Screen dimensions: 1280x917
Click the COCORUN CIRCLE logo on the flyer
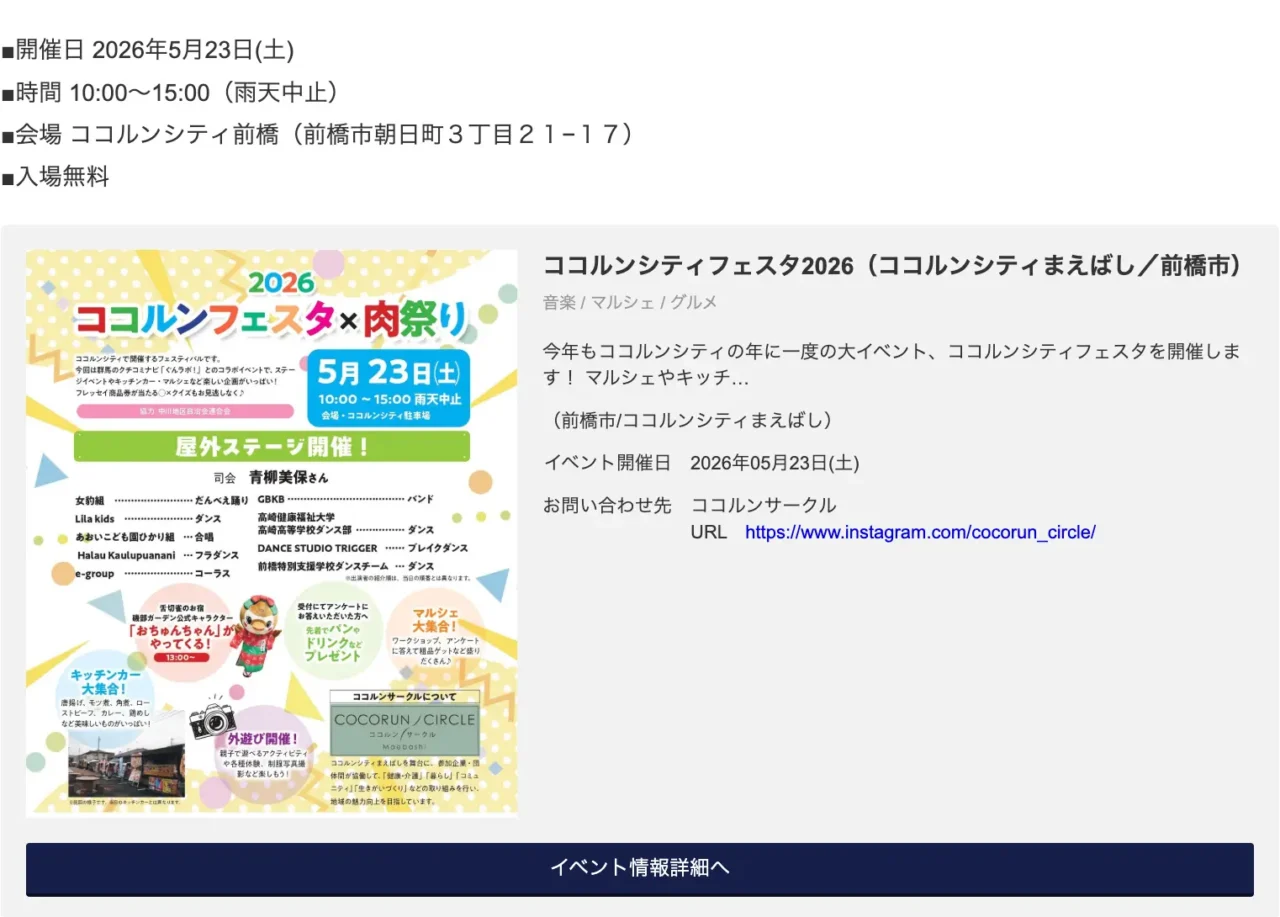(x=405, y=727)
